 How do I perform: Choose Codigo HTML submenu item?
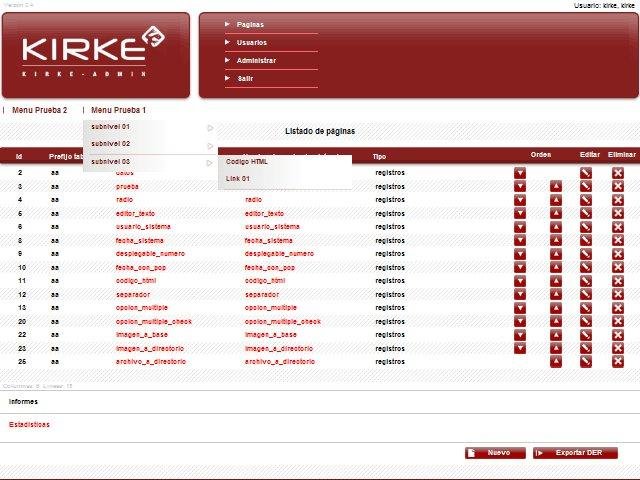247,162
